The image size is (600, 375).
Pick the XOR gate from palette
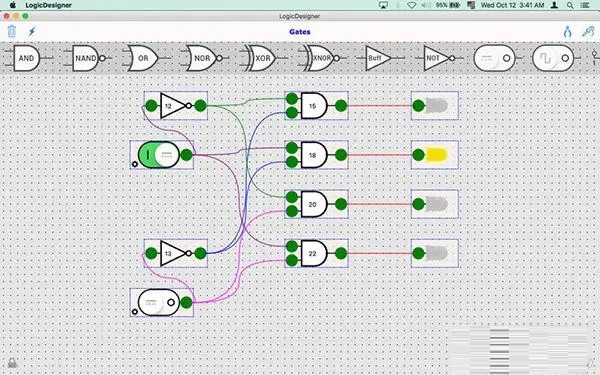[262, 58]
